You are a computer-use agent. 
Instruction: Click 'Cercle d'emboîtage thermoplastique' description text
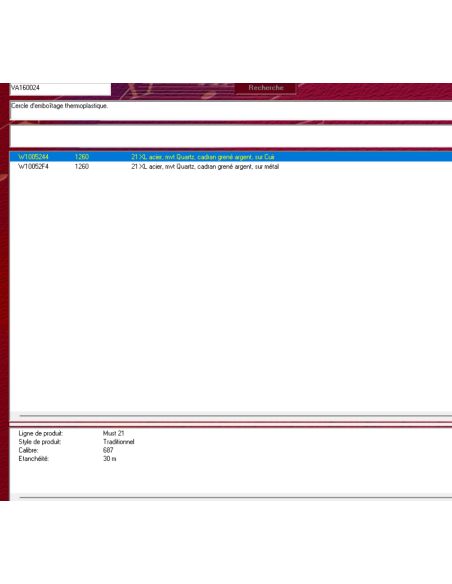tap(59, 106)
